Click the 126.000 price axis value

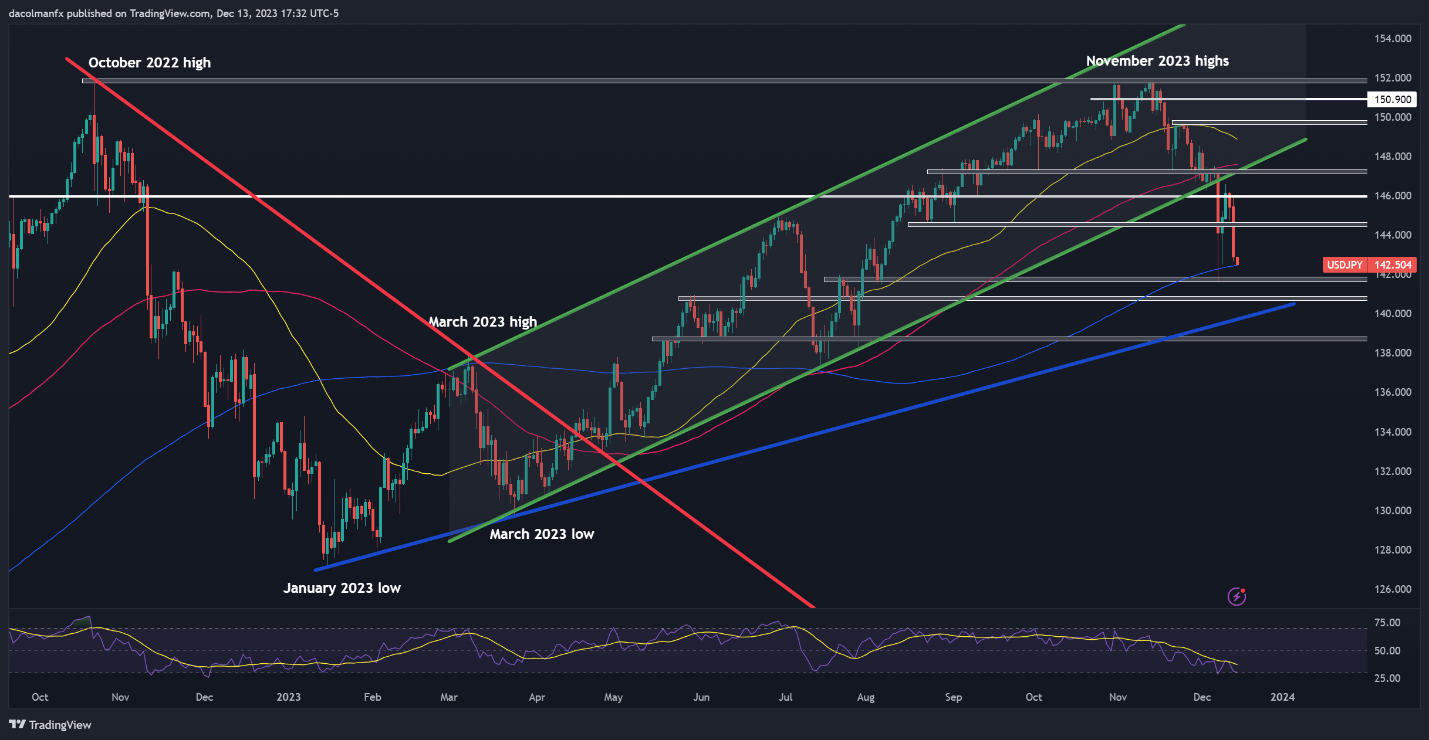[x=1392, y=589]
